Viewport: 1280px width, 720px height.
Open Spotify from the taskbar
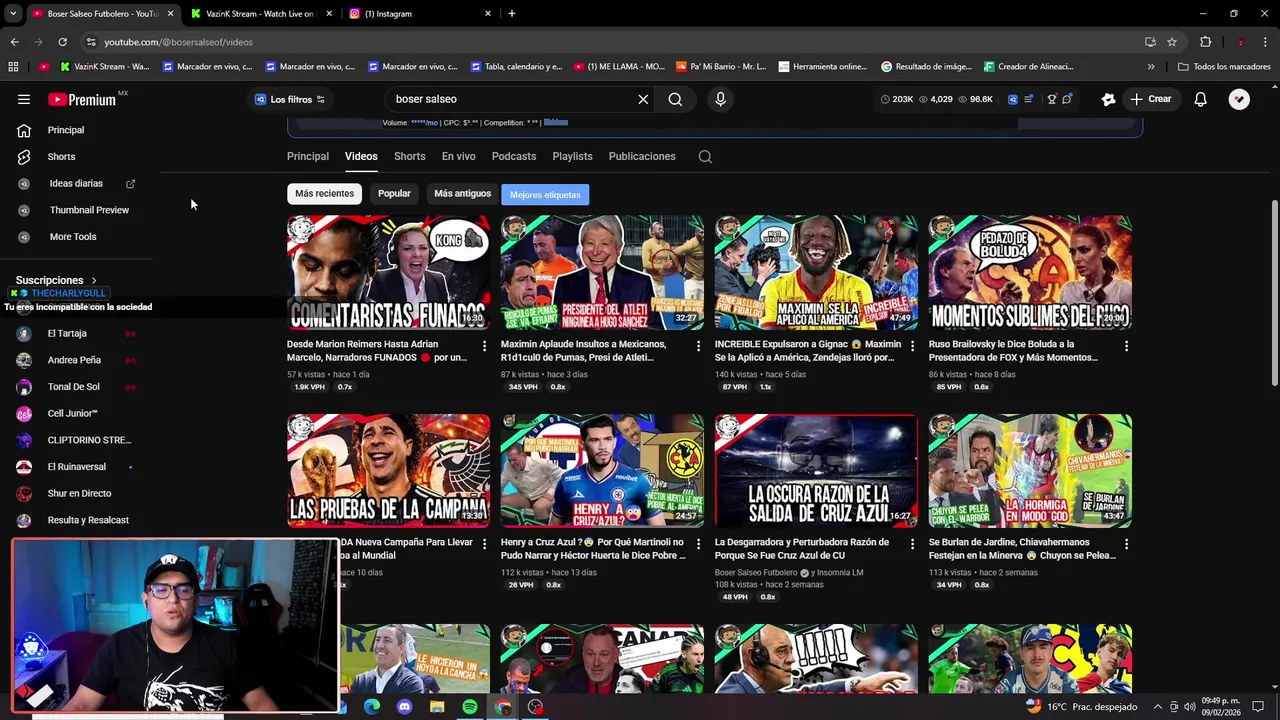pyautogui.click(x=470, y=707)
